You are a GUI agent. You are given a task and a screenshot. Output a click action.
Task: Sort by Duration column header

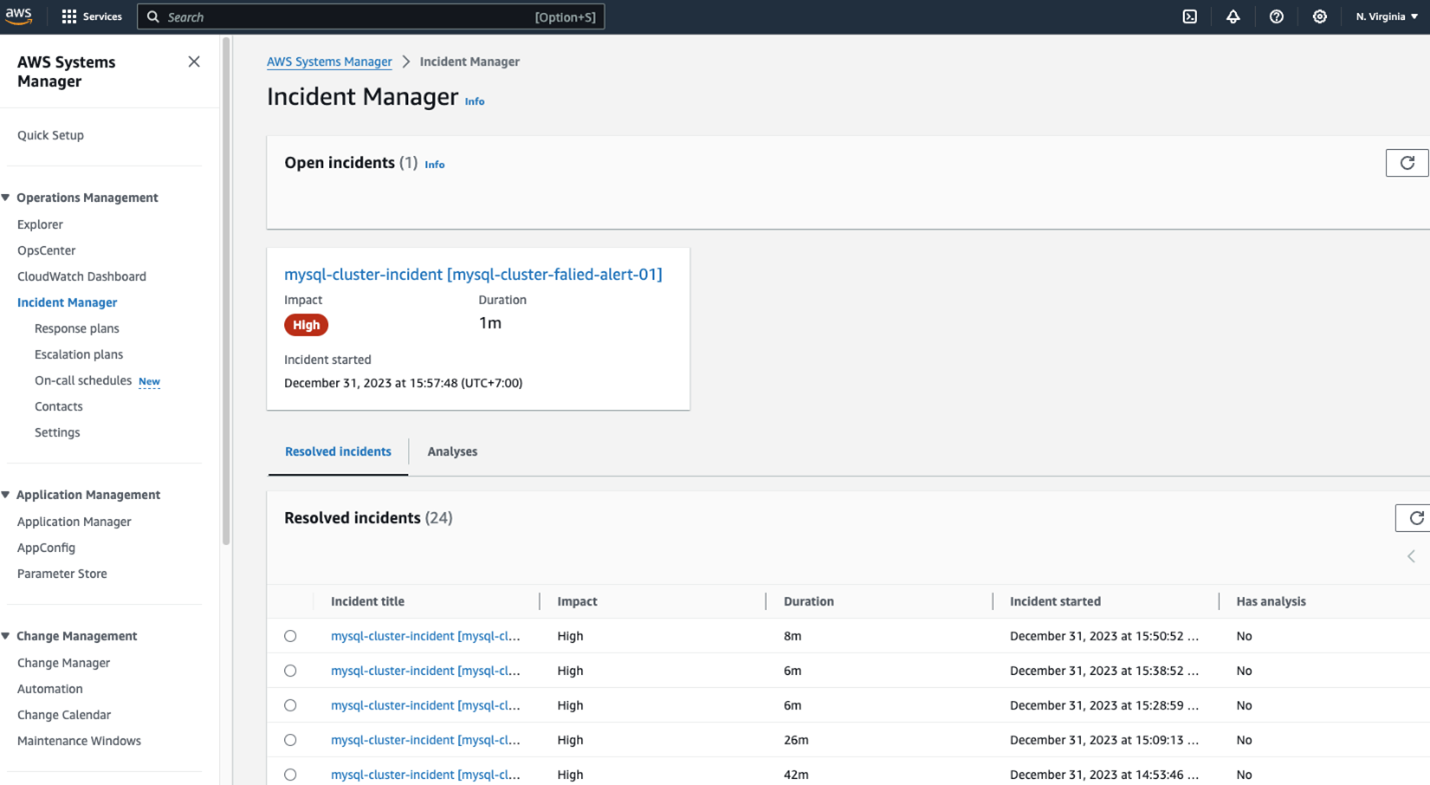point(809,601)
